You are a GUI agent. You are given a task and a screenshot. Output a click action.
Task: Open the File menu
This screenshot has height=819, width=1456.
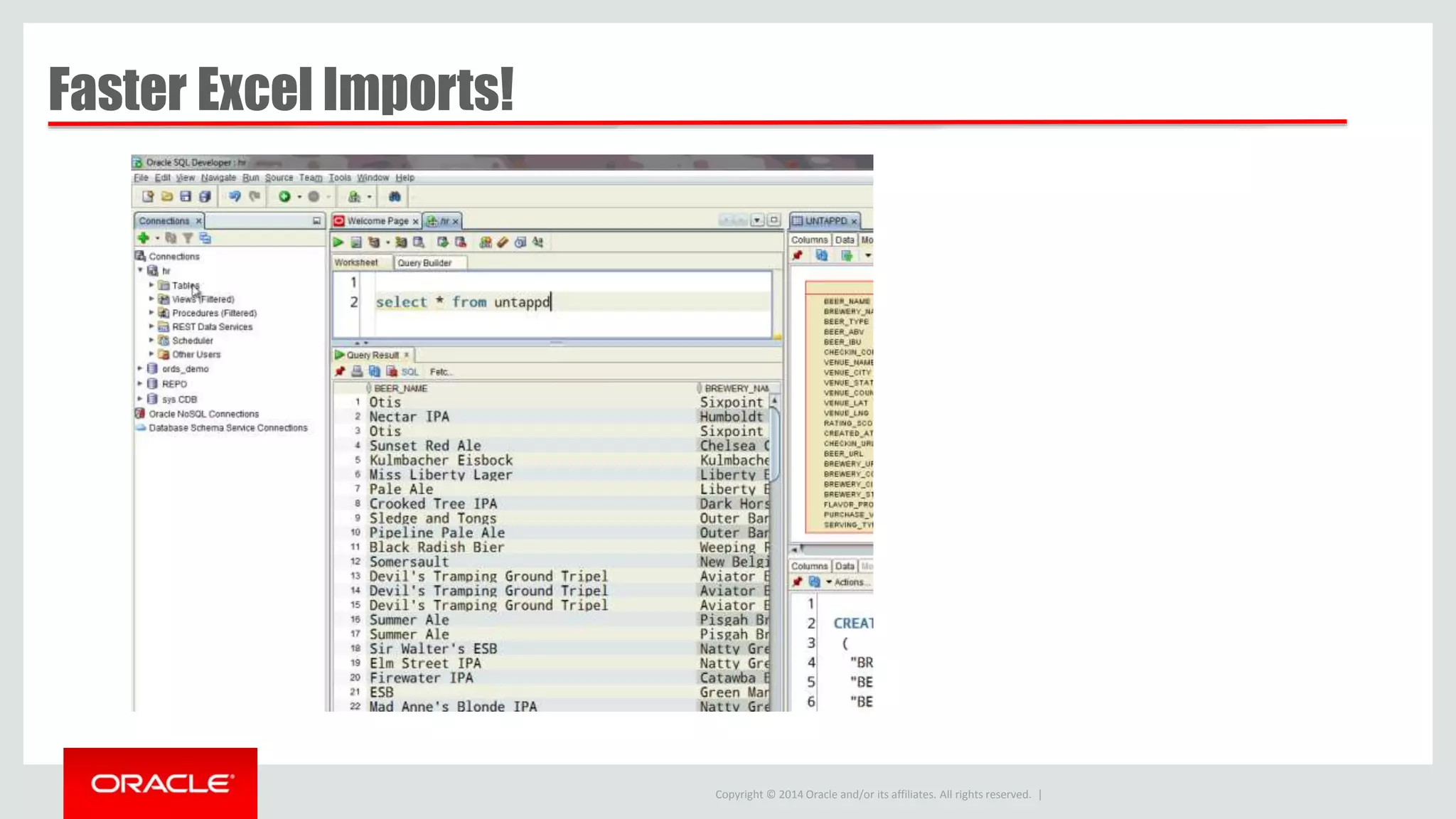click(141, 178)
